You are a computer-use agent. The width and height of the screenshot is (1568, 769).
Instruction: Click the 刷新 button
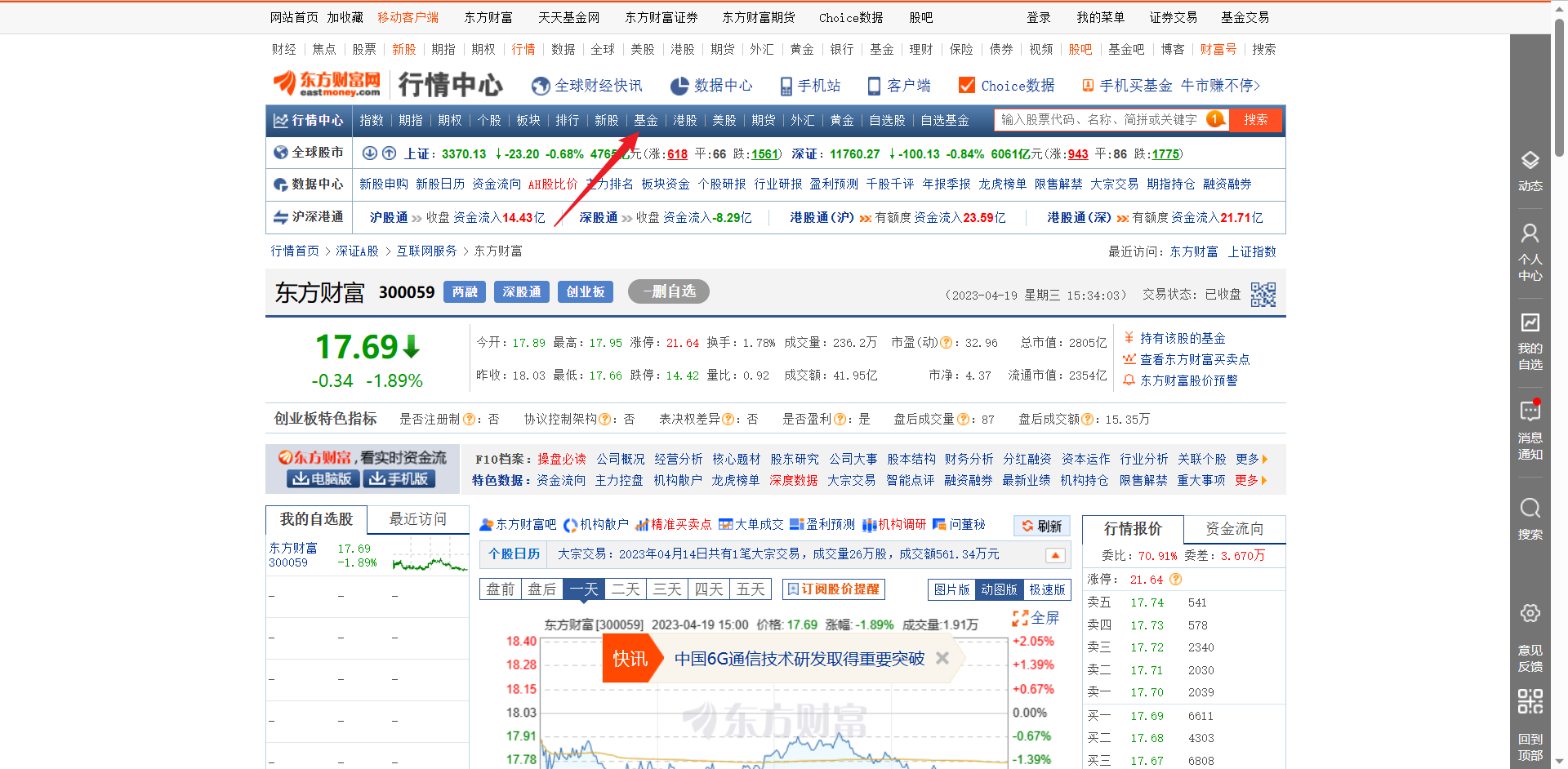[1042, 526]
